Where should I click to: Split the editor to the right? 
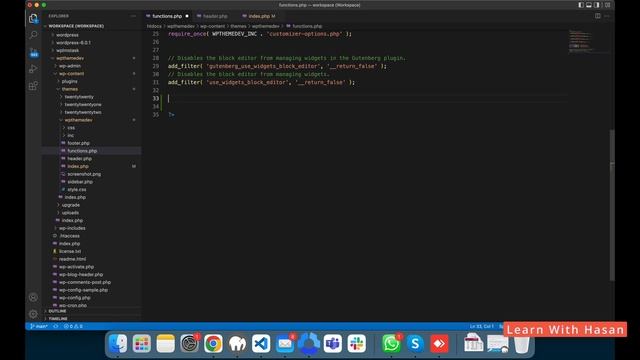click(x=598, y=16)
